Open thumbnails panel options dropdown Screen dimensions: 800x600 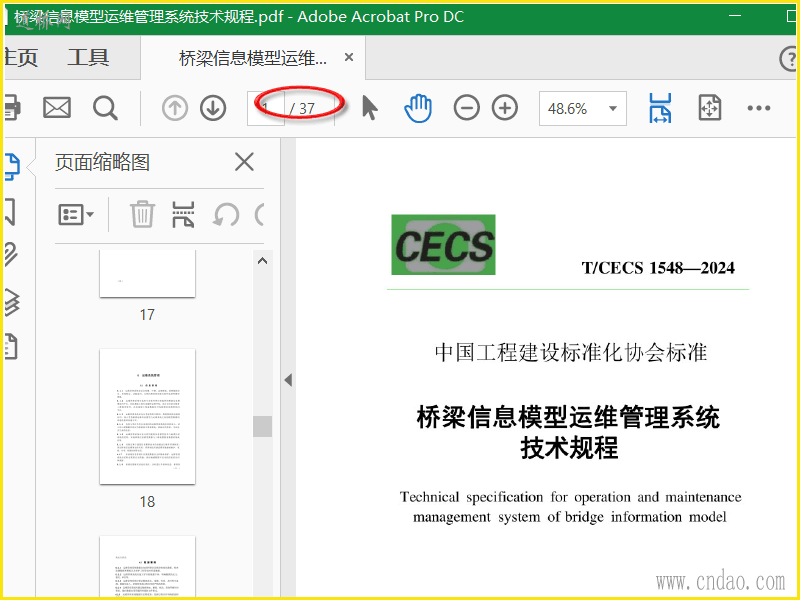76,215
